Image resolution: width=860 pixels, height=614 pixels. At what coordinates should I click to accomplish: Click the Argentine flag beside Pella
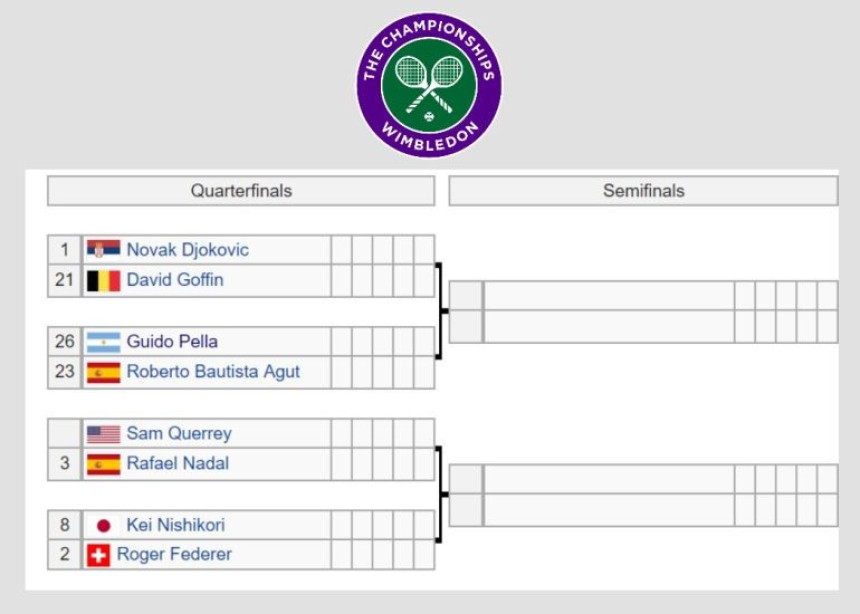tap(104, 342)
